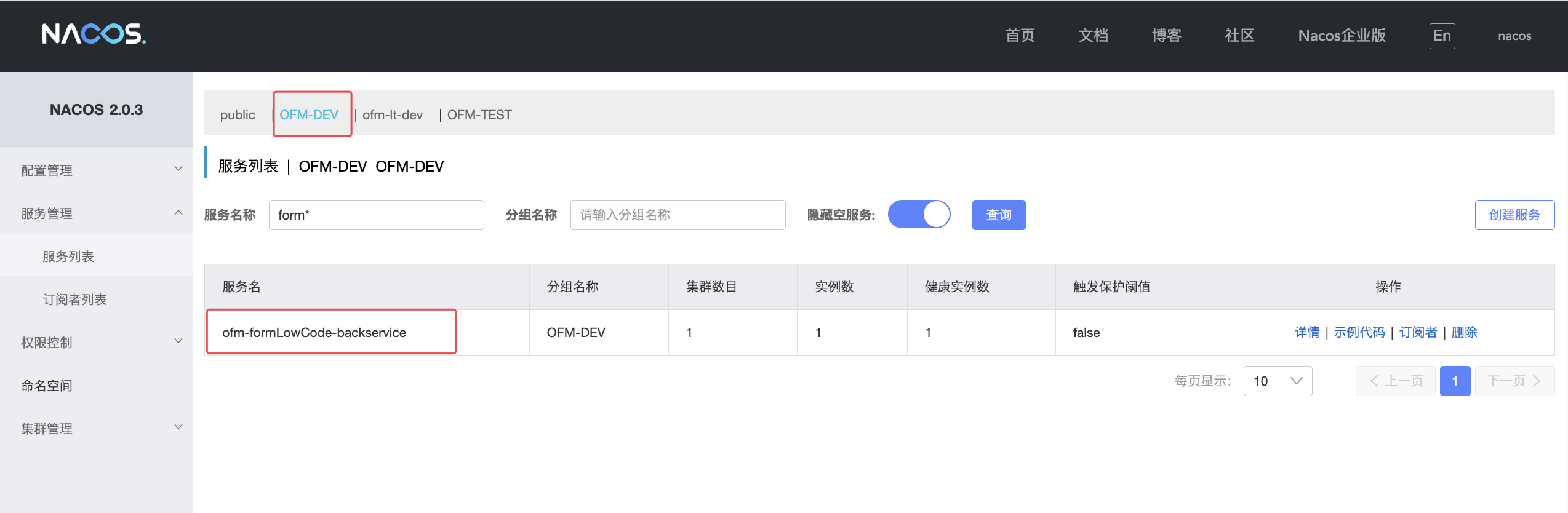Collapse the 服务管理 menu

tap(97, 213)
